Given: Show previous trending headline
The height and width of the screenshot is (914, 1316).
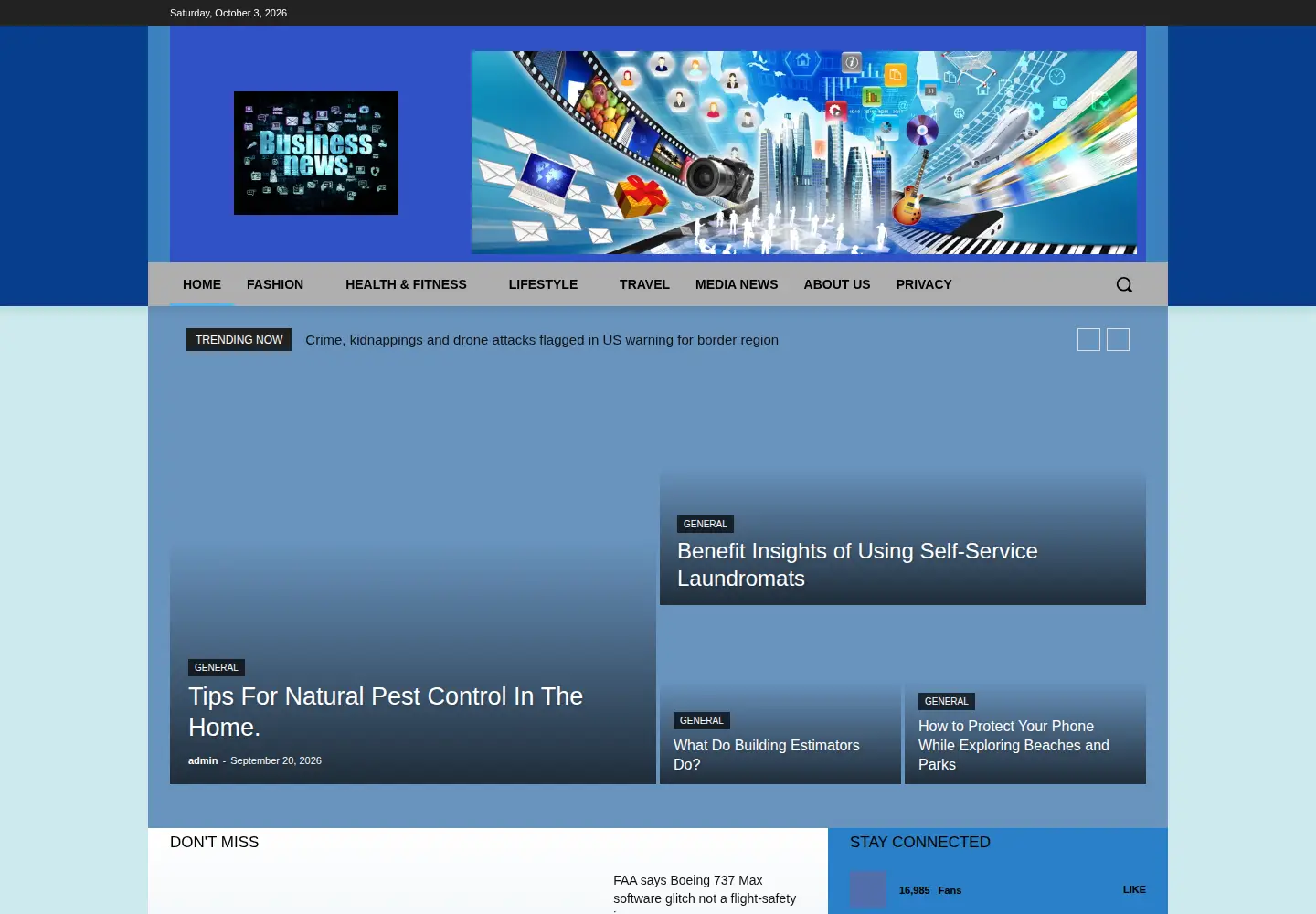Looking at the screenshot, I should click(1088, 340).
